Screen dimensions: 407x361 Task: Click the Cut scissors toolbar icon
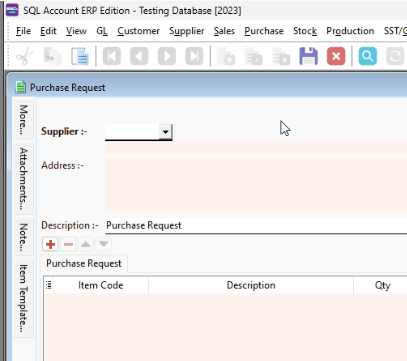point(25,56)
